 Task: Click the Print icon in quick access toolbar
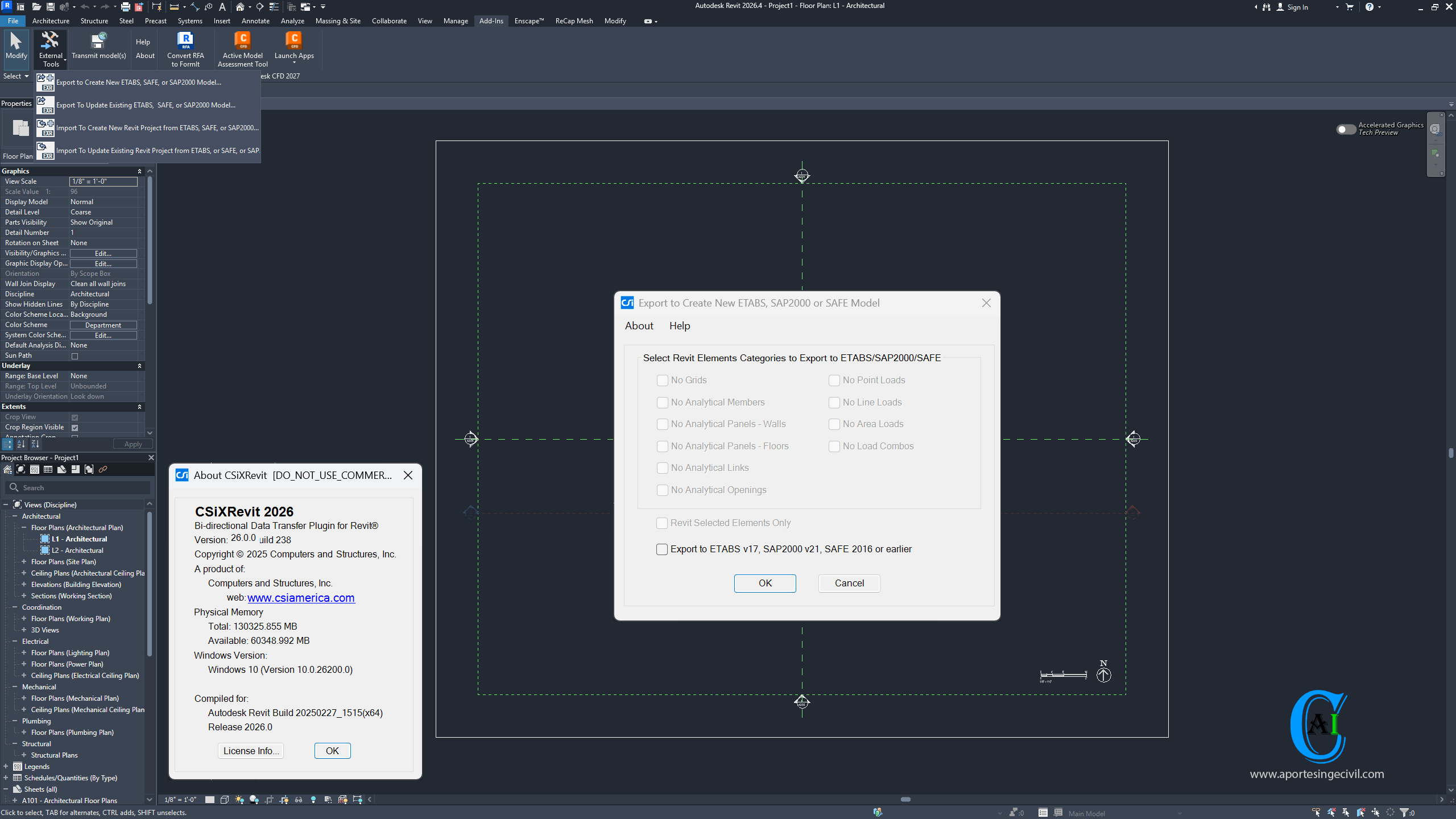click(x=125, y=7)
